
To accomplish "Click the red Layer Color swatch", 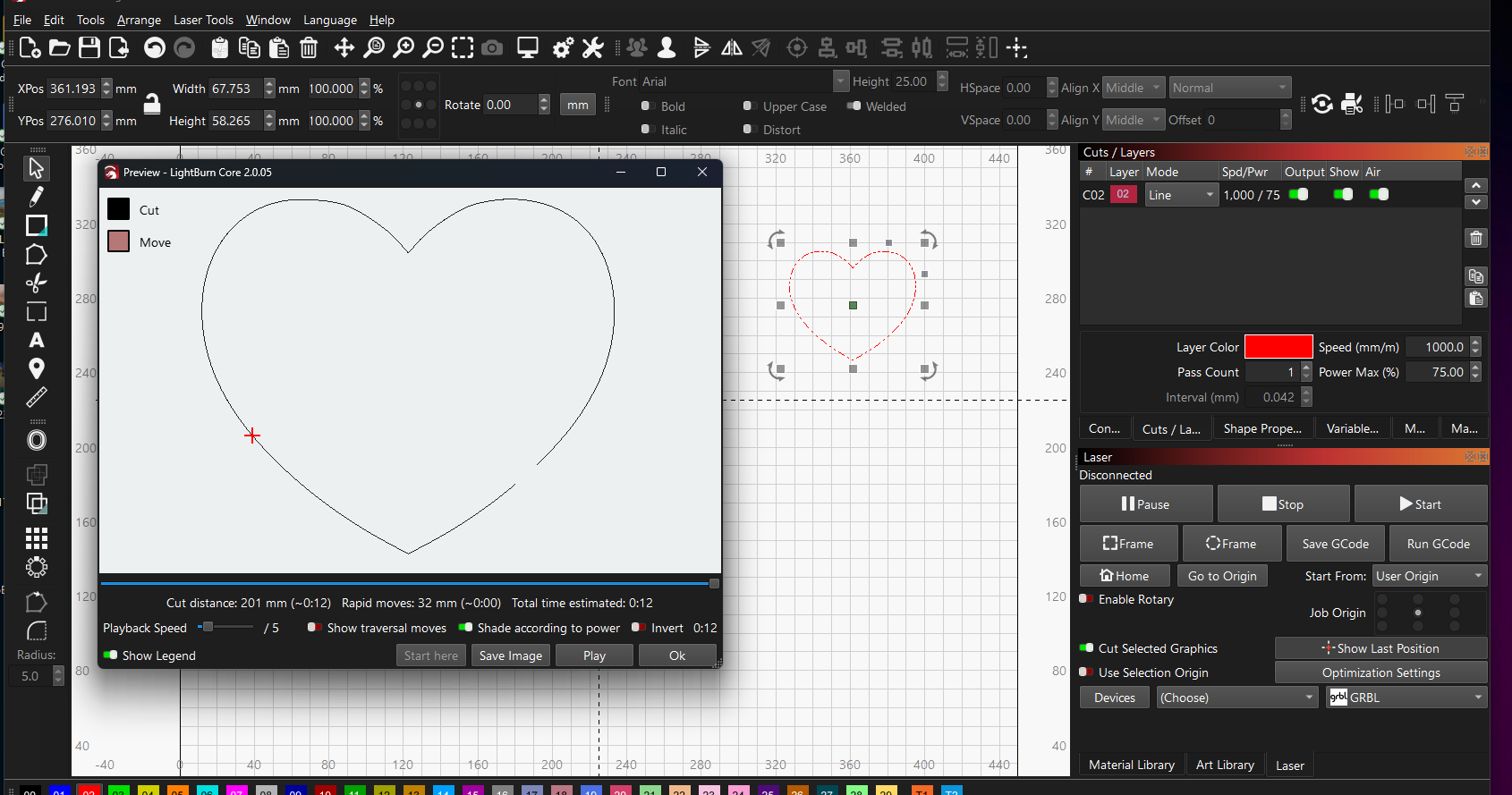I will point(1278,347).
